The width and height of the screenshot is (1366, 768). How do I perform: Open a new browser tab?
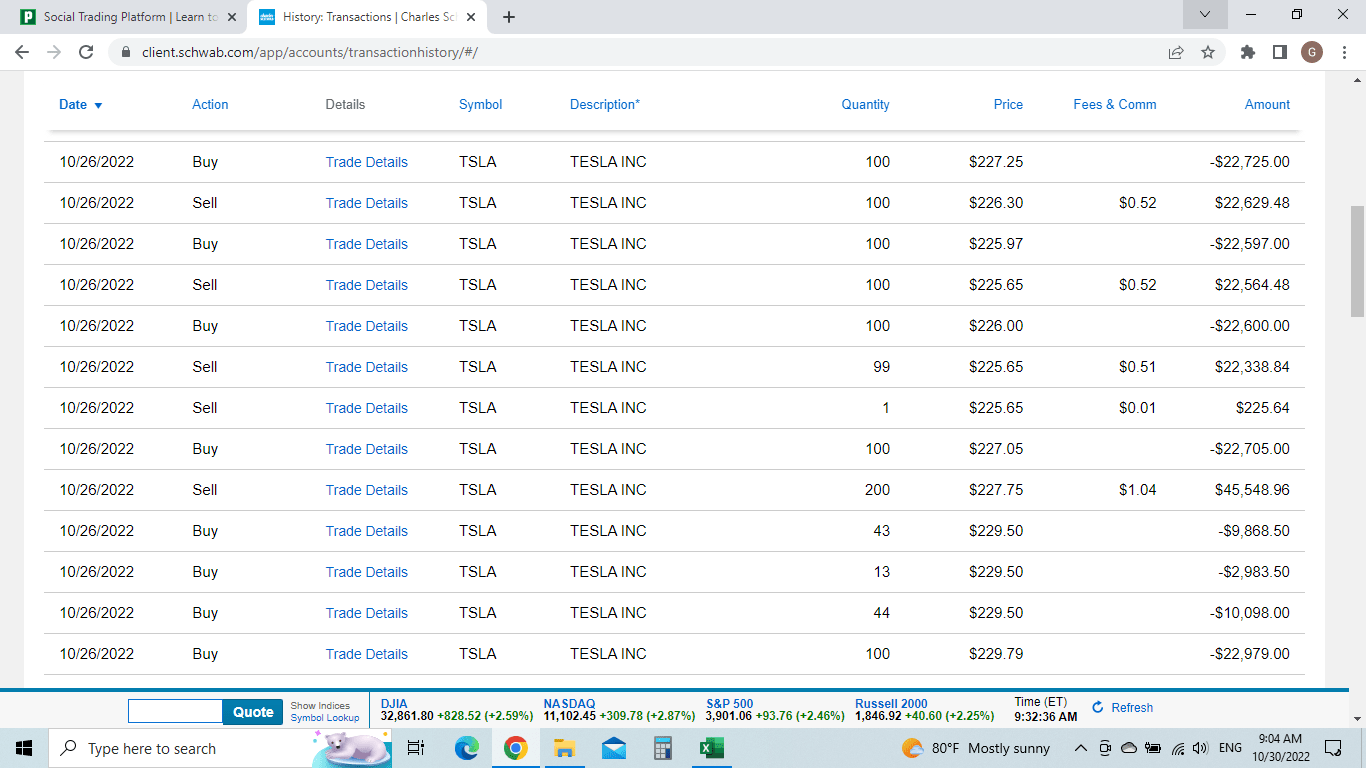[509, 17]
